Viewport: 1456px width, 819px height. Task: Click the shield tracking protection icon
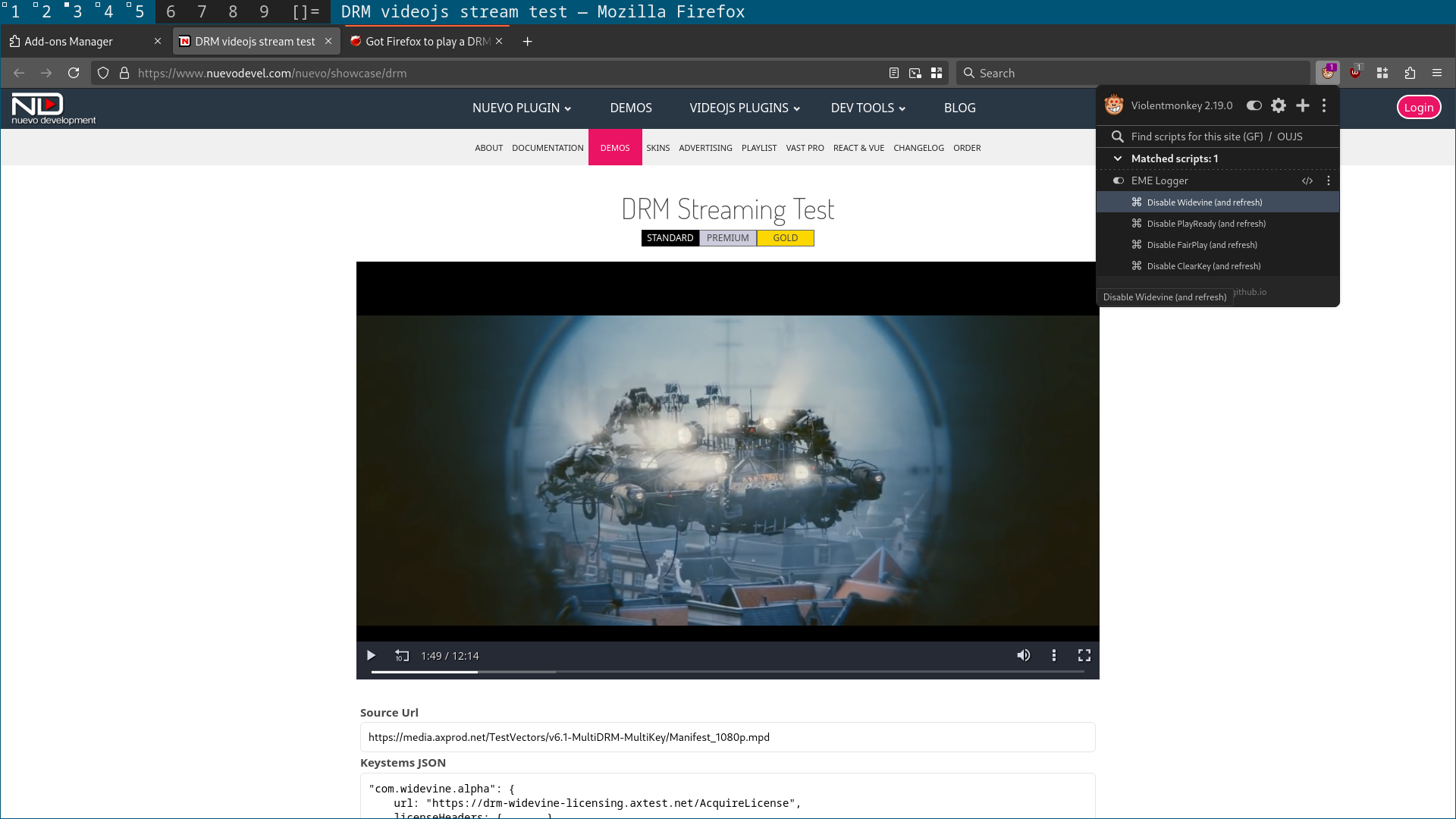pos(102,73)
